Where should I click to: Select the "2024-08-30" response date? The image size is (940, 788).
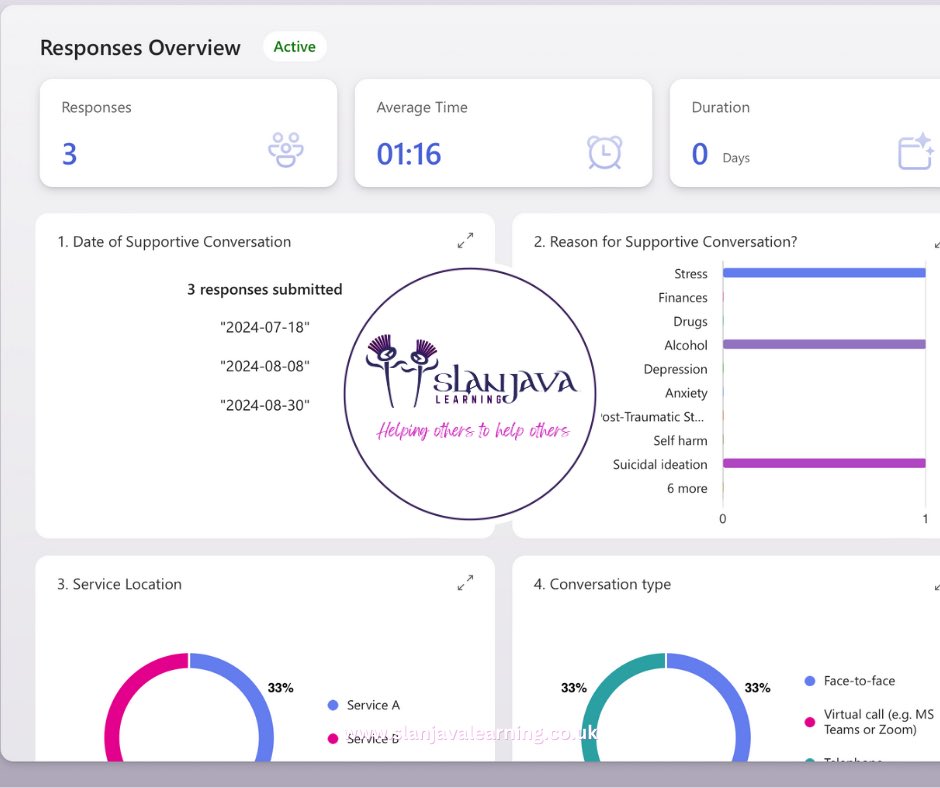coord(264,405)
